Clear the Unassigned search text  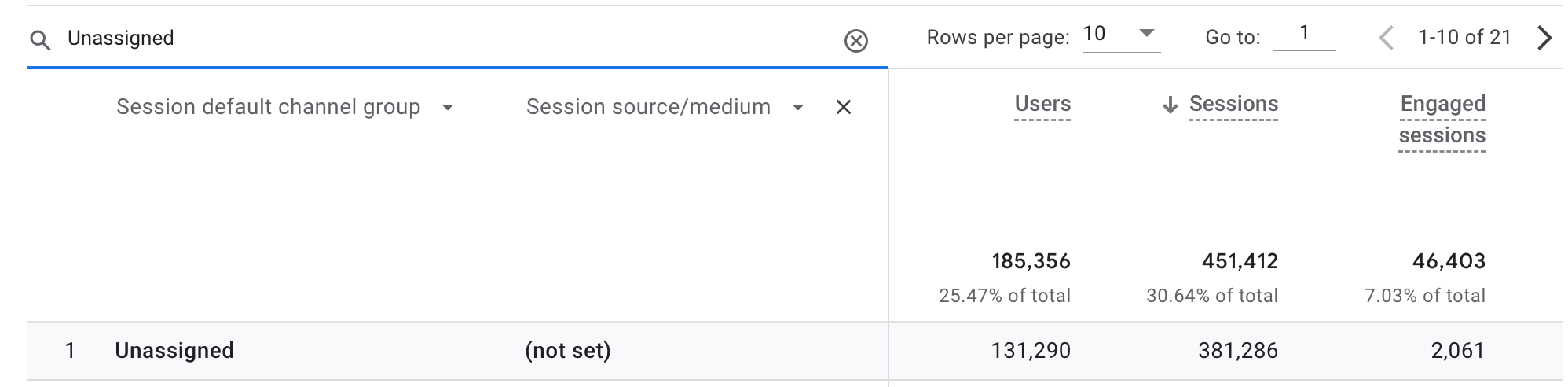855,40
